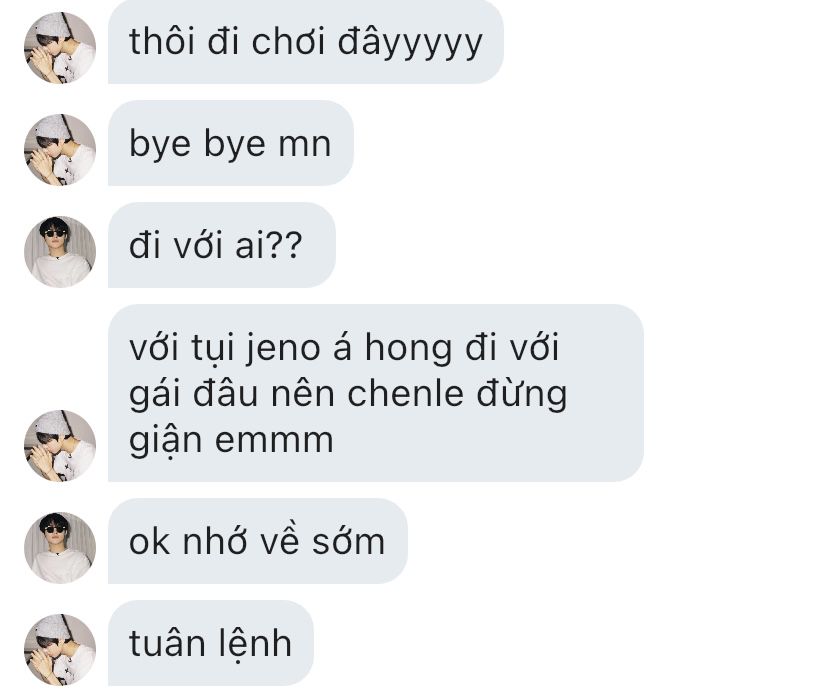Open sunglasses avatar beside "đi với ai??"

[x=60, y=252]
